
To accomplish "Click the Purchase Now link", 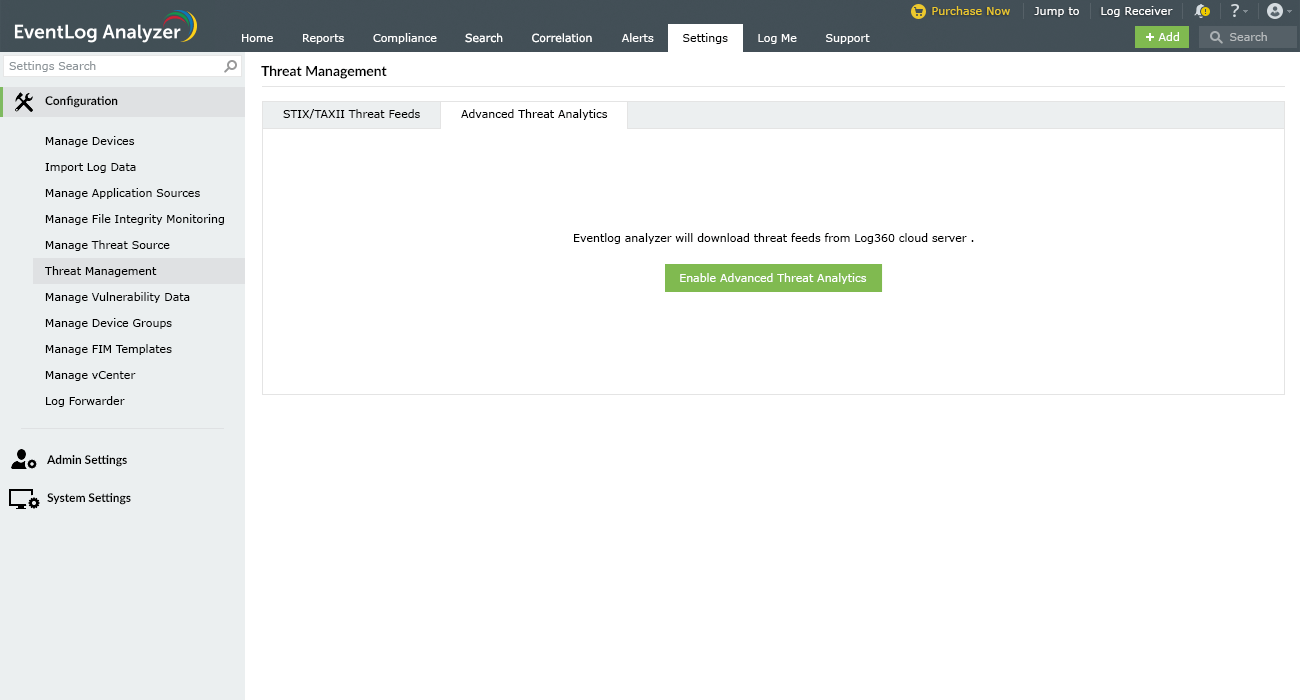I will click(x=960, y=11).
